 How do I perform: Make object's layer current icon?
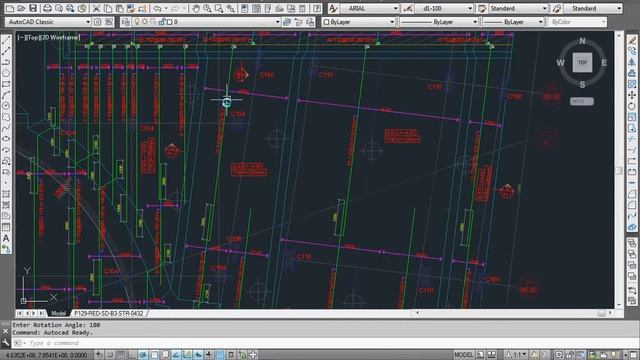287,22
